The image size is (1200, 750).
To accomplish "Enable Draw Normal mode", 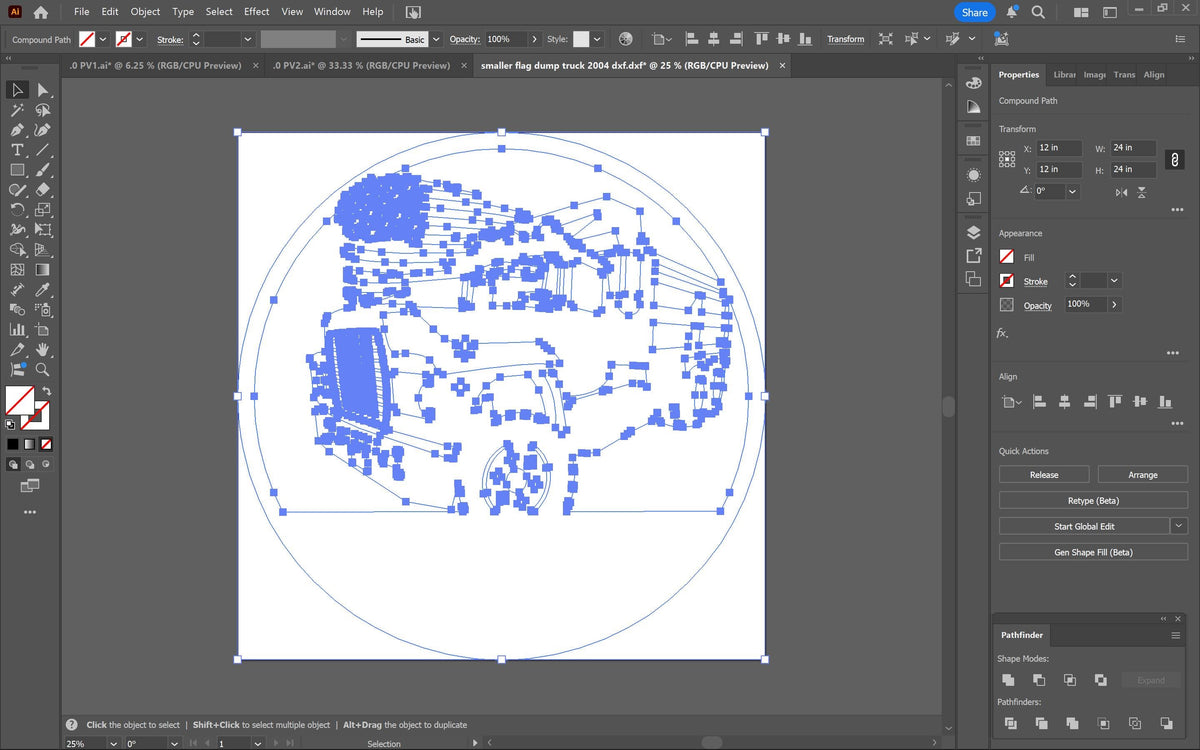I will (13, 465).
